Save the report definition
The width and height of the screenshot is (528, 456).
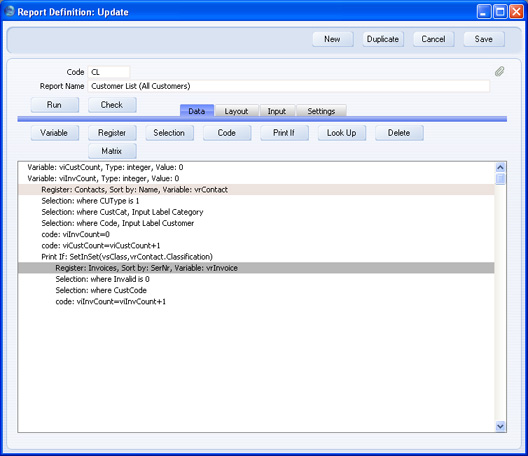pyautogui.click(x=484, y=39)
